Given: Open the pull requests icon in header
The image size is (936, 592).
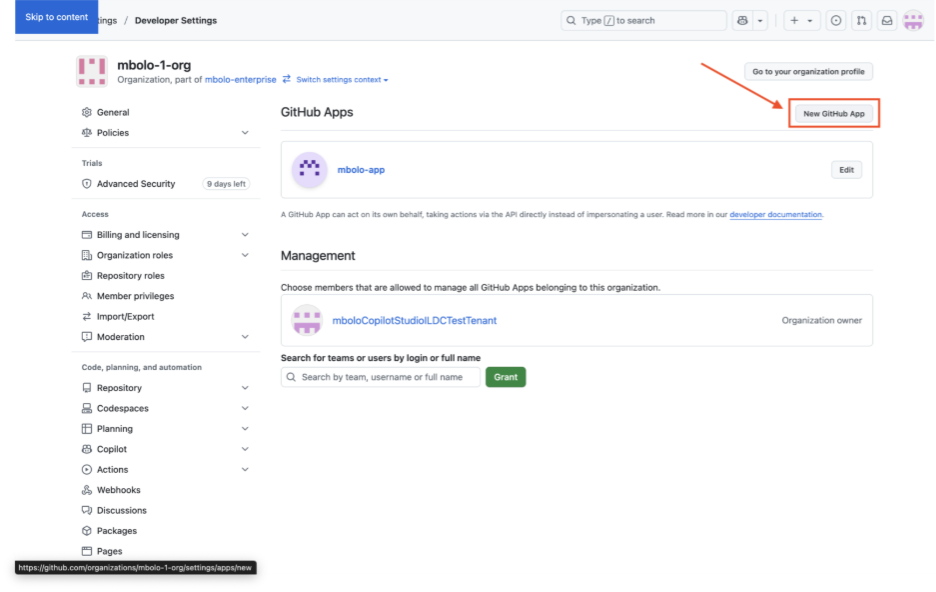Looking at the screenshot, I should coord(861,20).
